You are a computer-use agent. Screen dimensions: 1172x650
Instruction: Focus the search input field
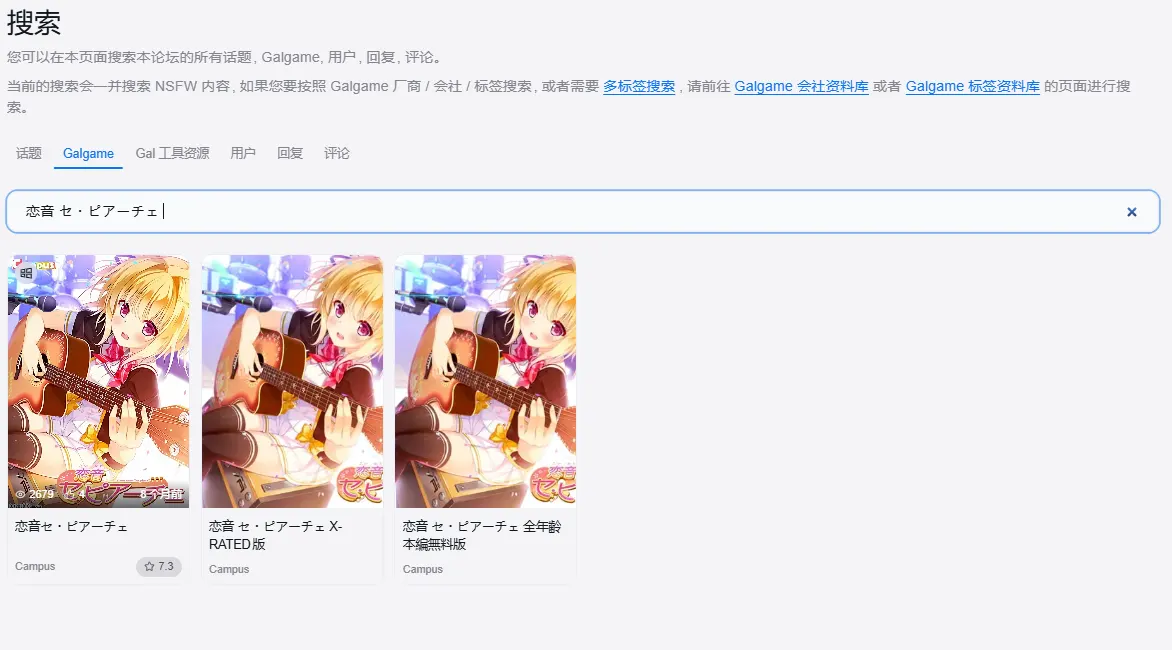click(x=583, y=211)
